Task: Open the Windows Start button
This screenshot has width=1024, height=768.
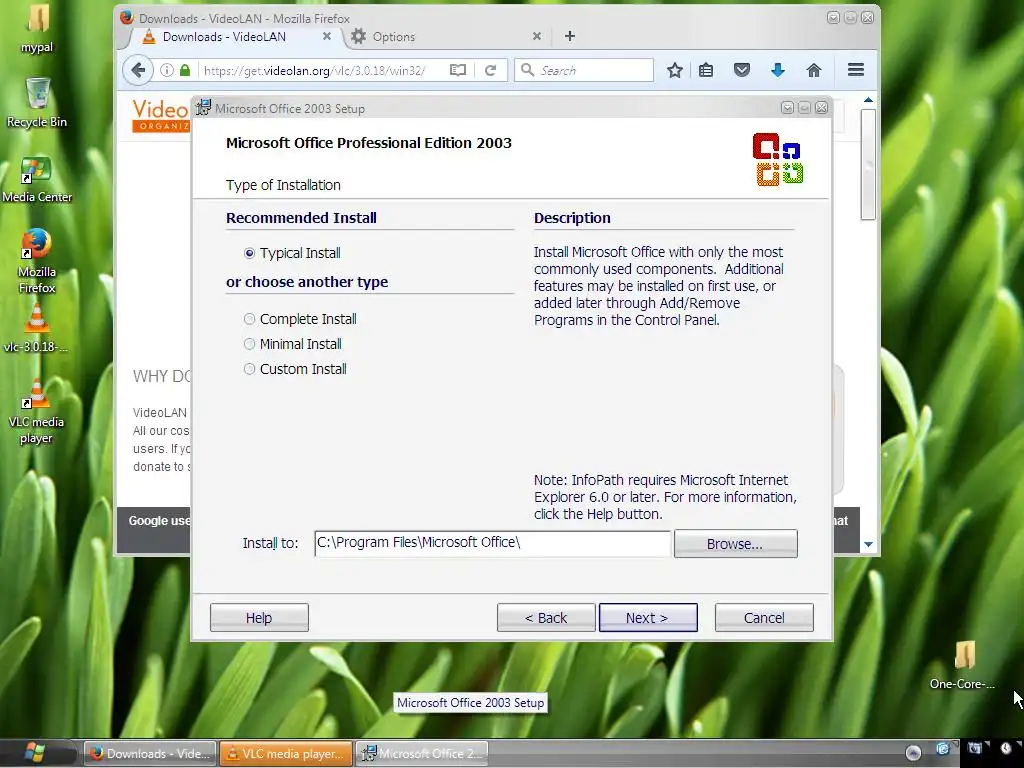Action: (x=34, y=752)
